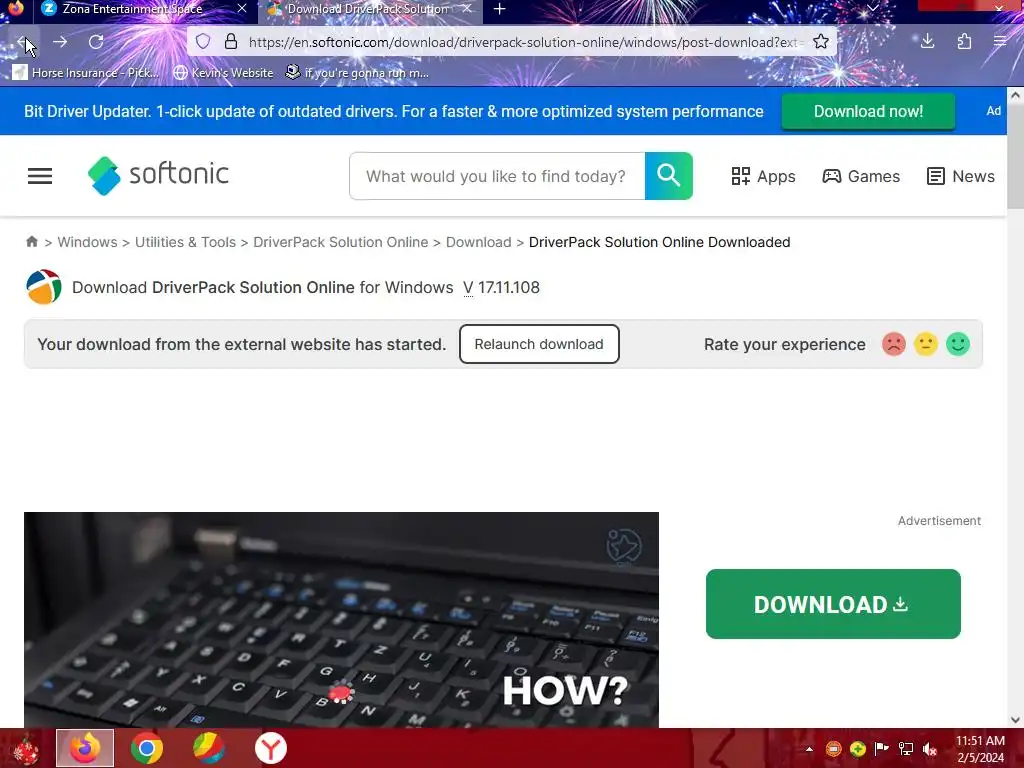
Task: Click the V 17.11.108 version text
Action: pos(502,287)
